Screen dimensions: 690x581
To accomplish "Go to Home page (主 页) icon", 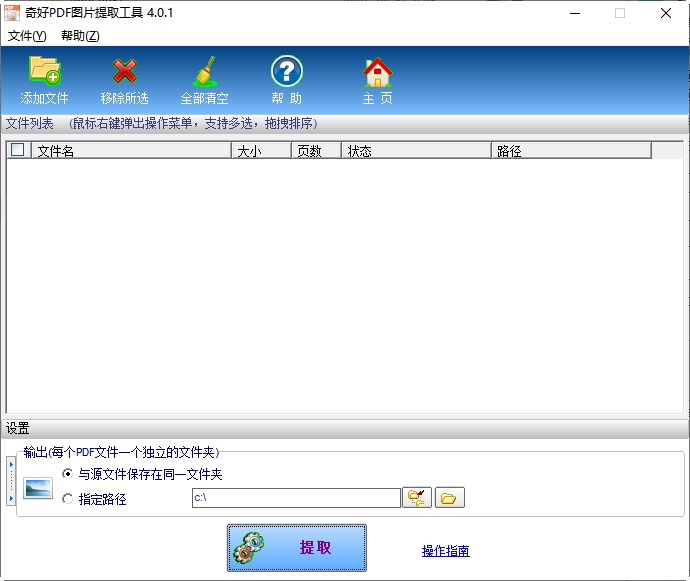I will pos(377,72).
